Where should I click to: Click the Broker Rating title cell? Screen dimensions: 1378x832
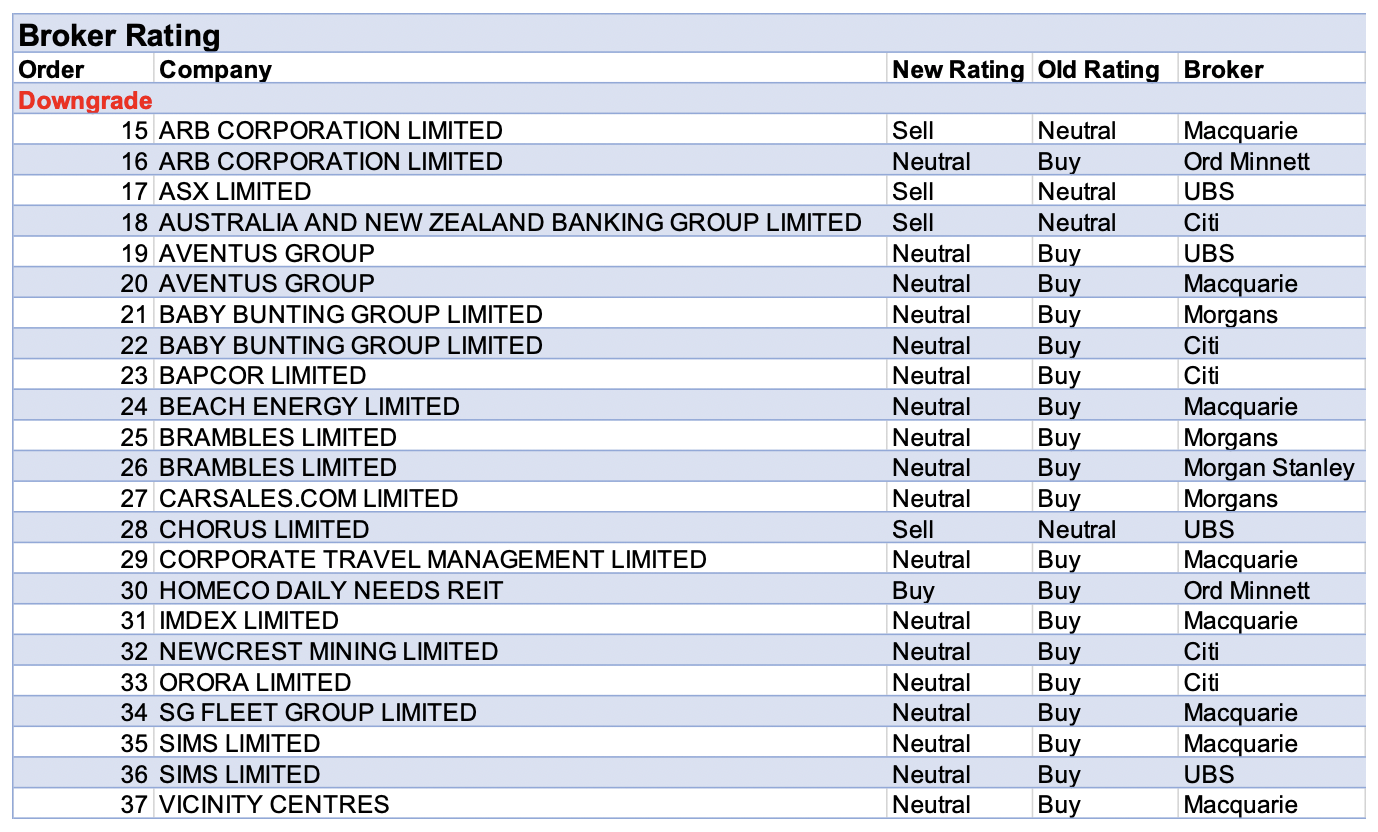(120, 36)
